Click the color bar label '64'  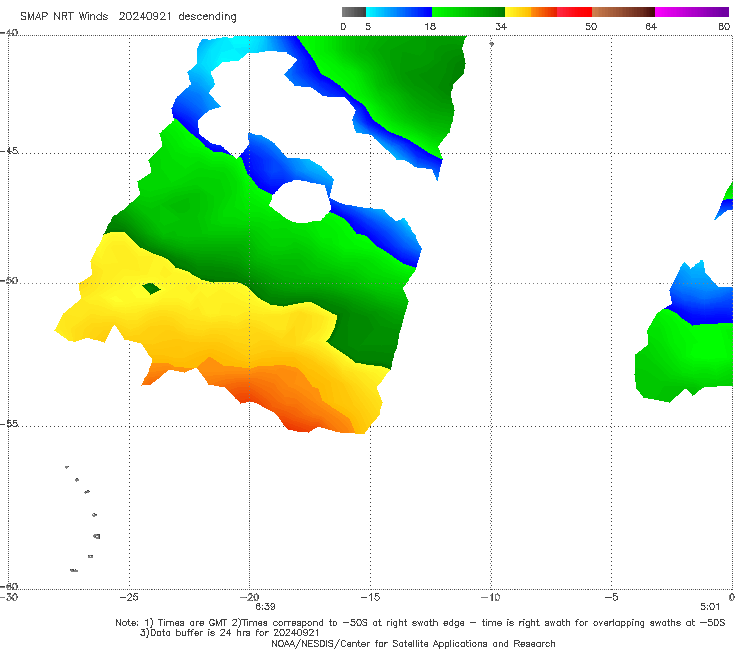651,26
